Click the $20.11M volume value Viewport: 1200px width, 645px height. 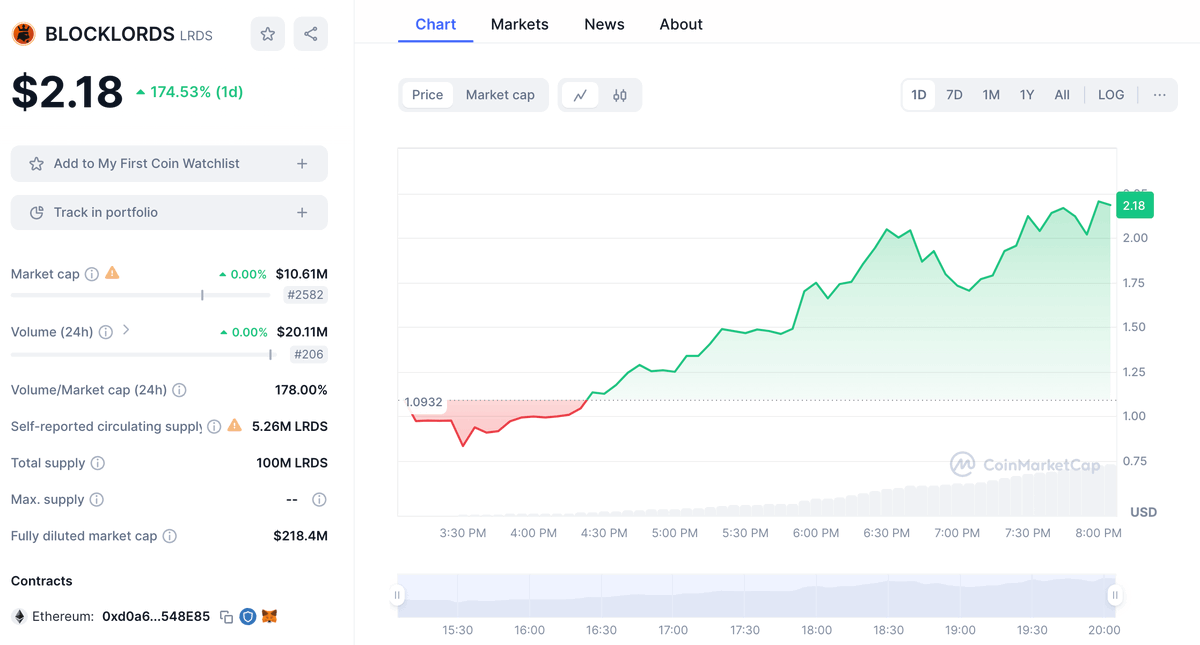pos(302,332)
